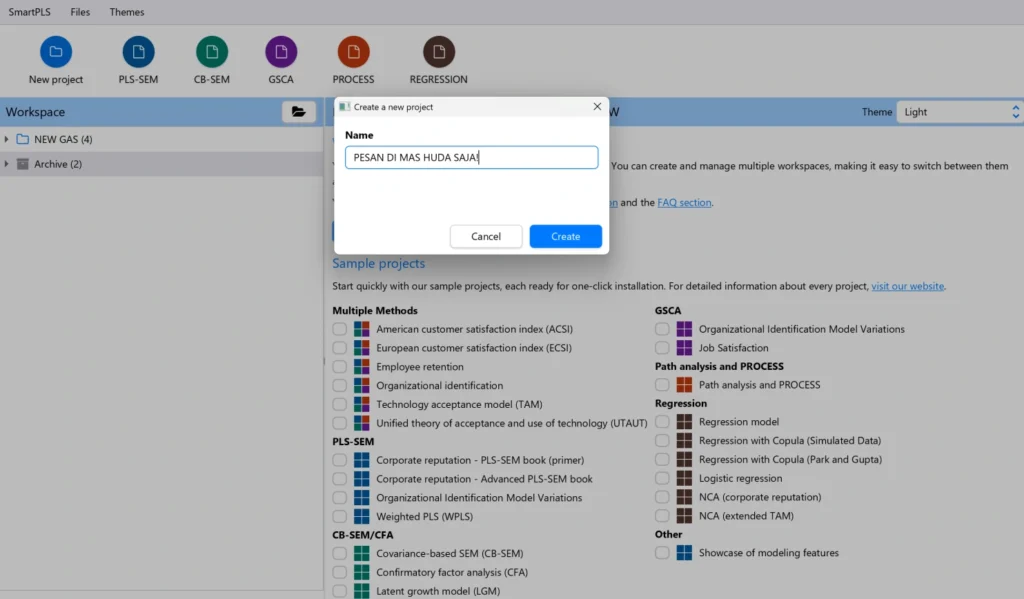1024x599 pixels.
Task: Tick Corporate reputation PLS-SEM book (primer) checkbox
Action: click(x=340, y=460)
